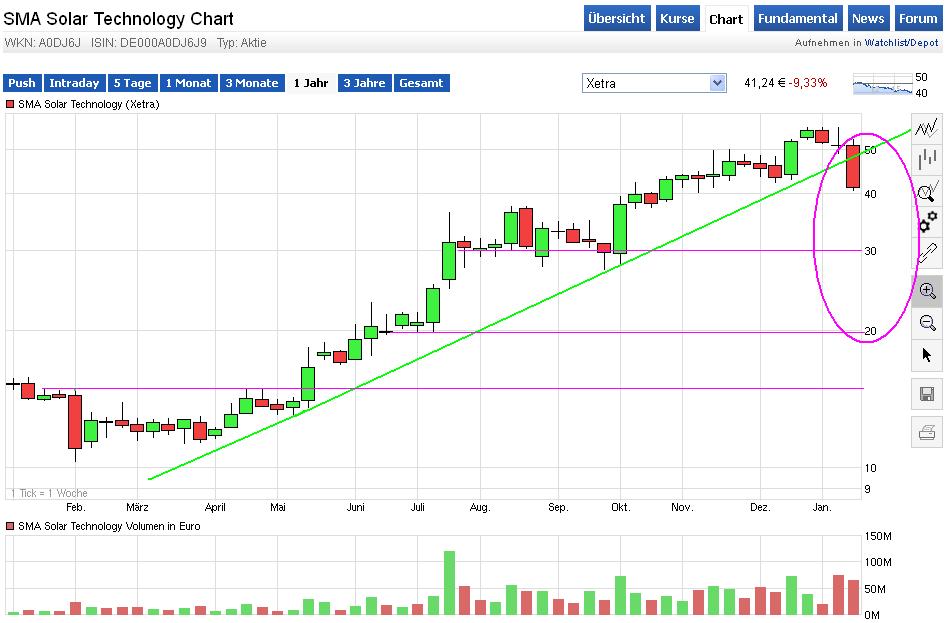Select the Gesamt time range

click(421, 83)
